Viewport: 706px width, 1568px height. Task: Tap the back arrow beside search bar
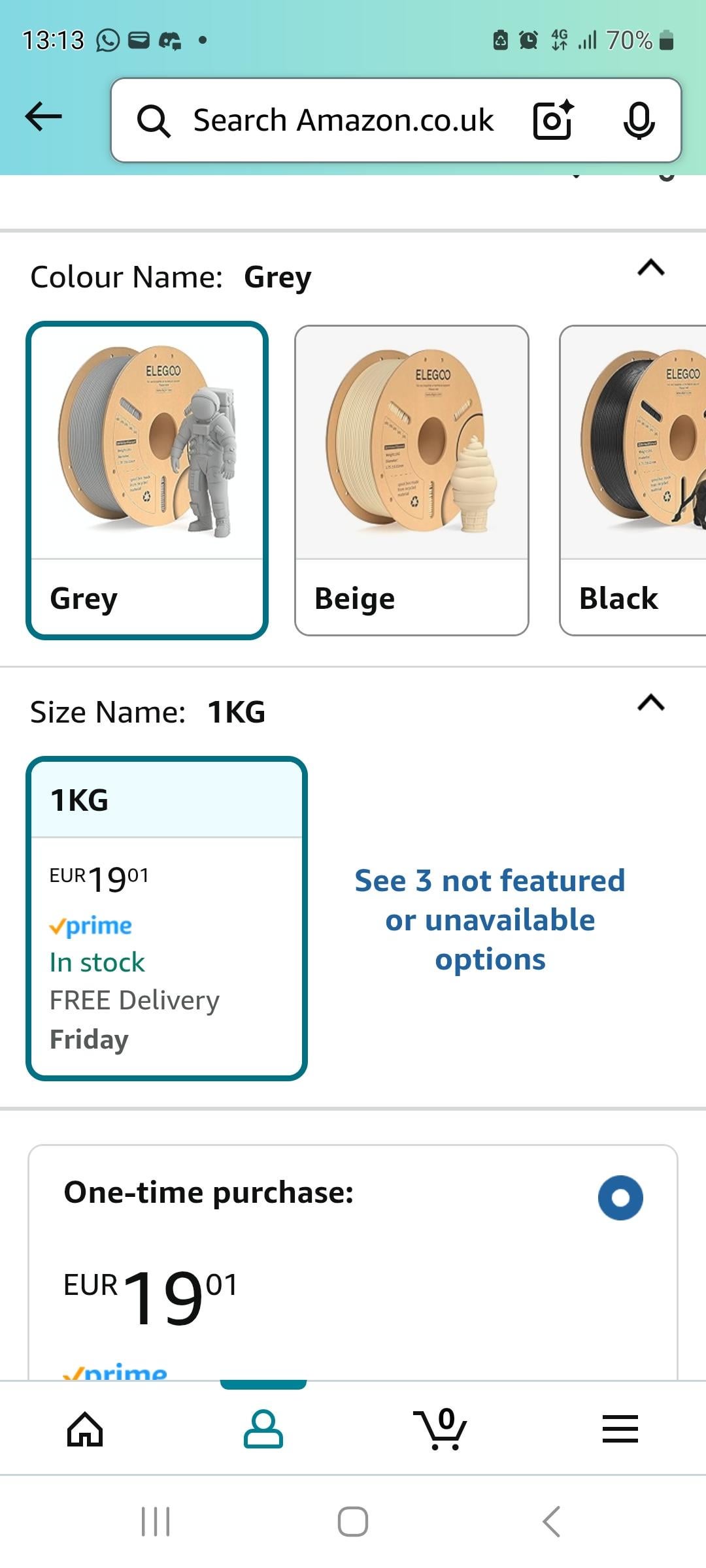point(43,118)
